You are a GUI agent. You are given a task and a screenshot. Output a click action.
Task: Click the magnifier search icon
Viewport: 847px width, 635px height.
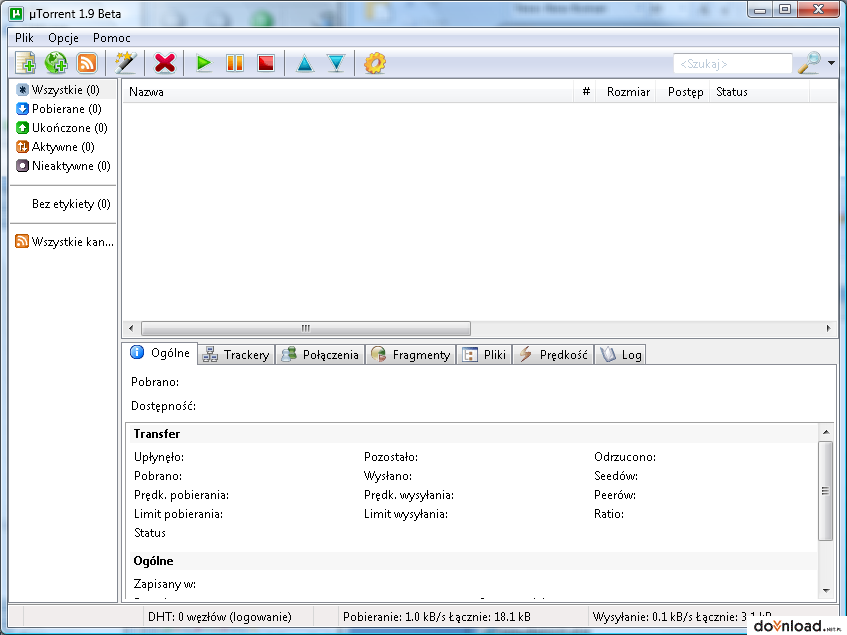809,63
